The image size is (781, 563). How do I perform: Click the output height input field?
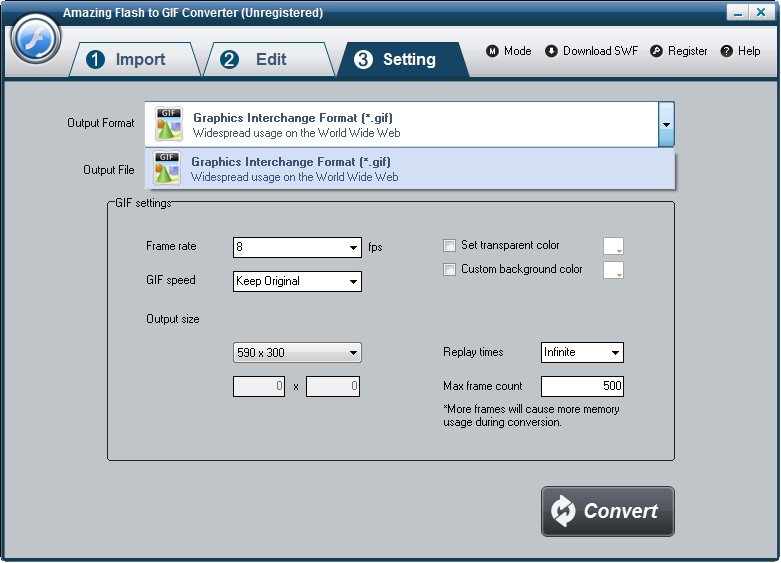(333, 387)
